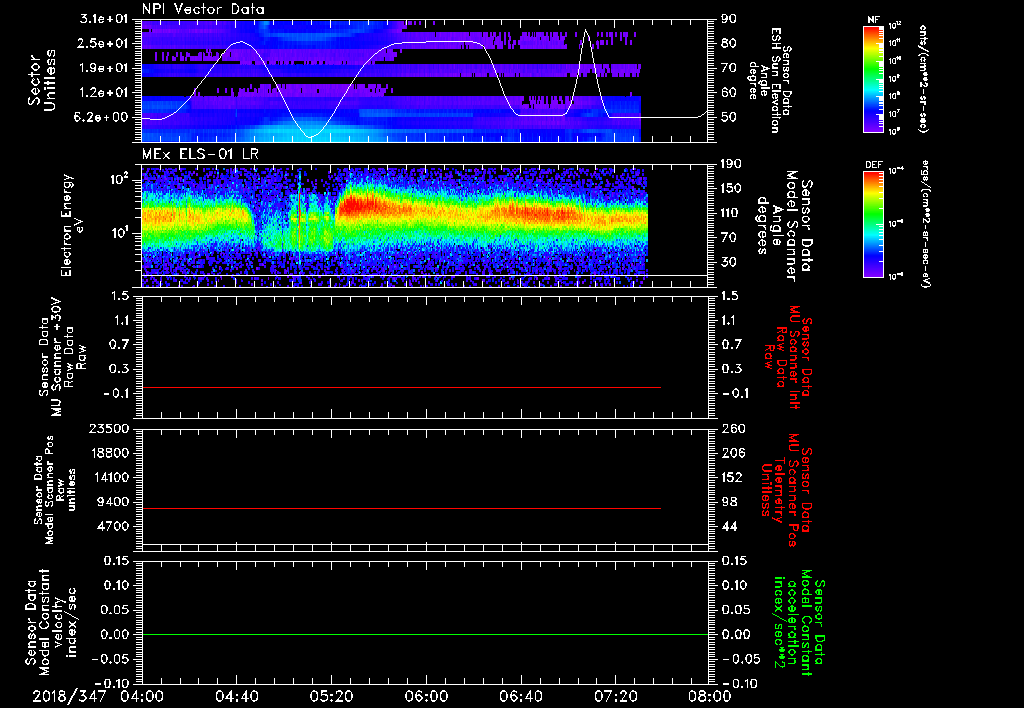Click the 10¹² tick on NF color bar
The width and height of the screenshot is (1024, 708).
click(895, 26)
